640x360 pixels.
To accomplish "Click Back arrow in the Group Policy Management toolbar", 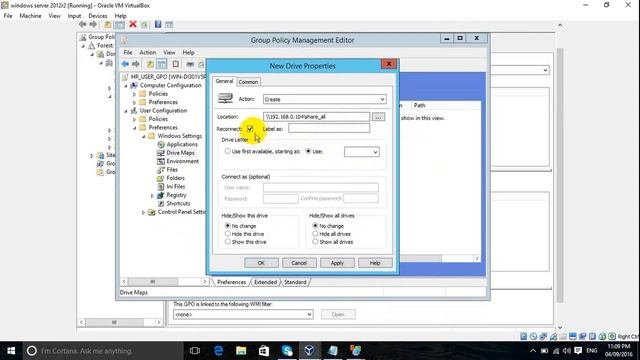I will click(82, 24).
